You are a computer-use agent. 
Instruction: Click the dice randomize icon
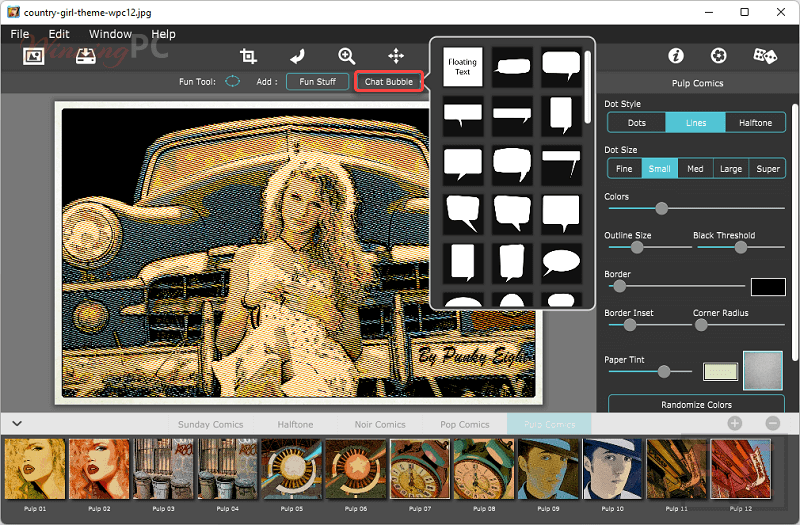point(765,56)
